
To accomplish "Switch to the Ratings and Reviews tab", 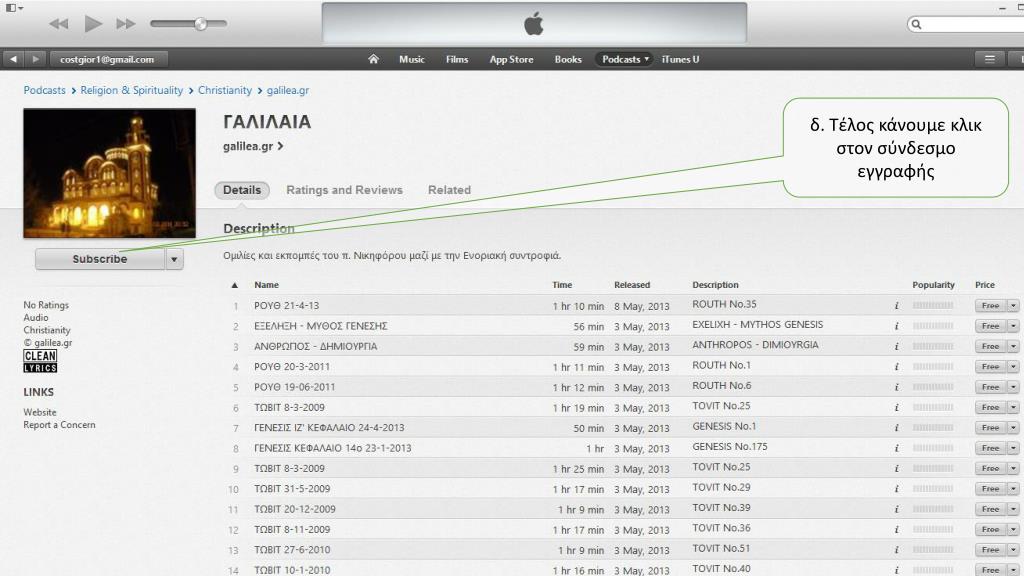I will click(x=344, y=190).
